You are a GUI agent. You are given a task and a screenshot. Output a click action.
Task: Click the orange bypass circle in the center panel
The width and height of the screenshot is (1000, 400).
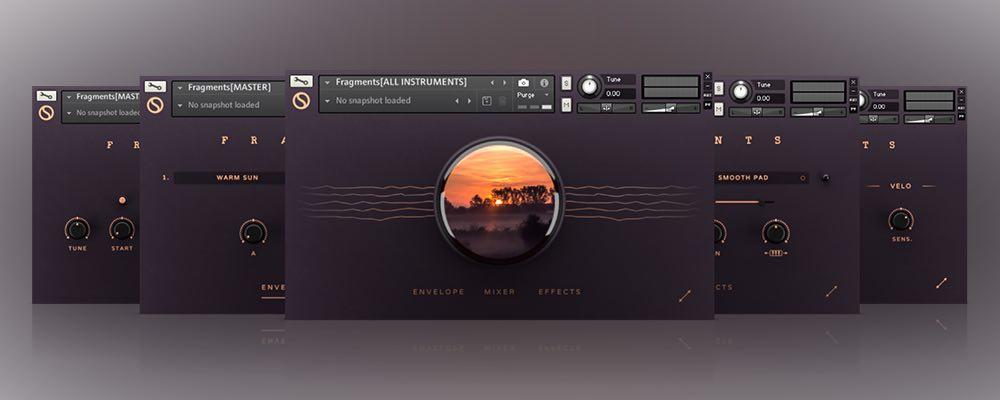[x=301, y=101]
